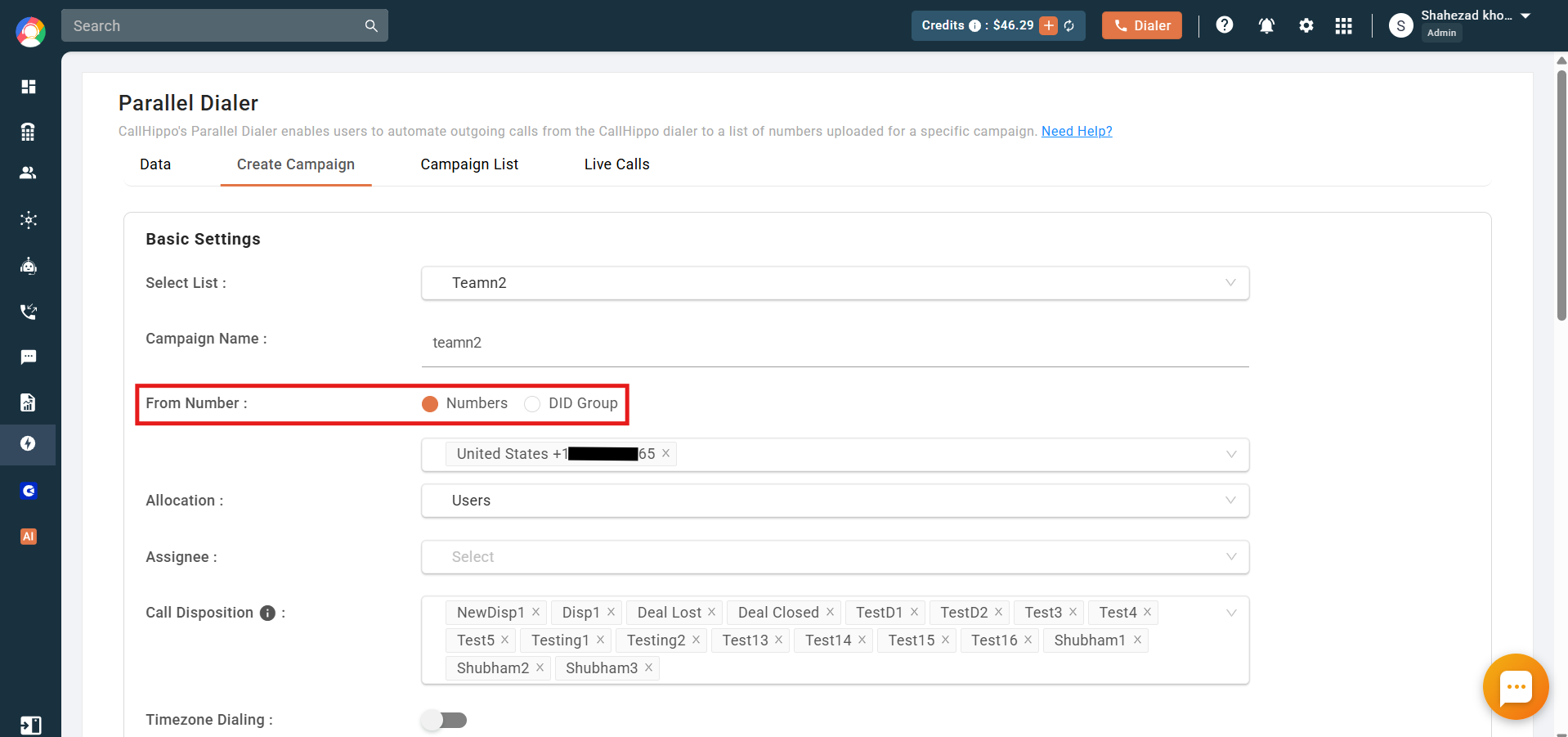Open the numbers phone icon in sidebar

(x=29, y=132)
